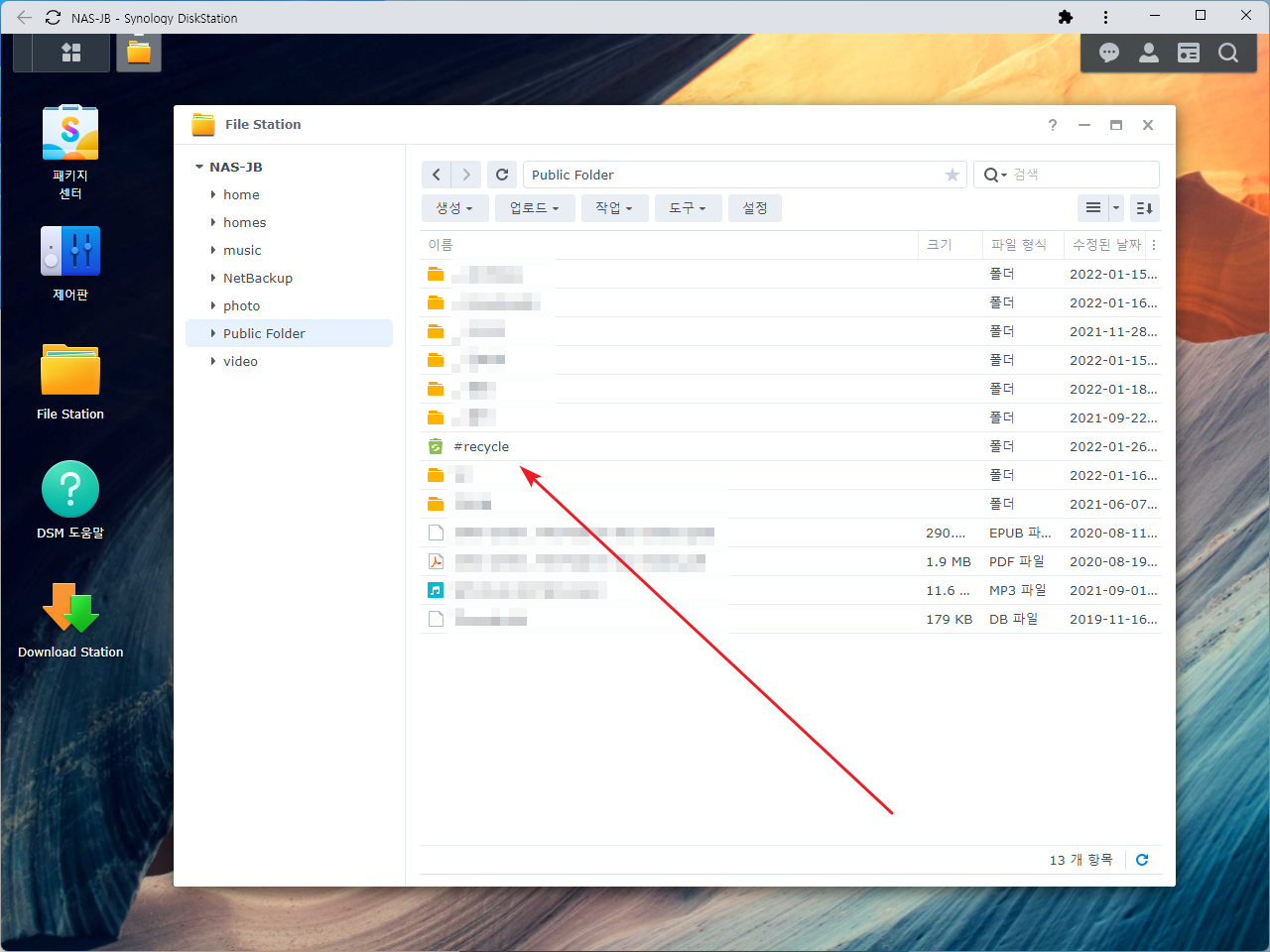
Task: Open column options three-dot menu
Action: click(x=1154, y=245)
